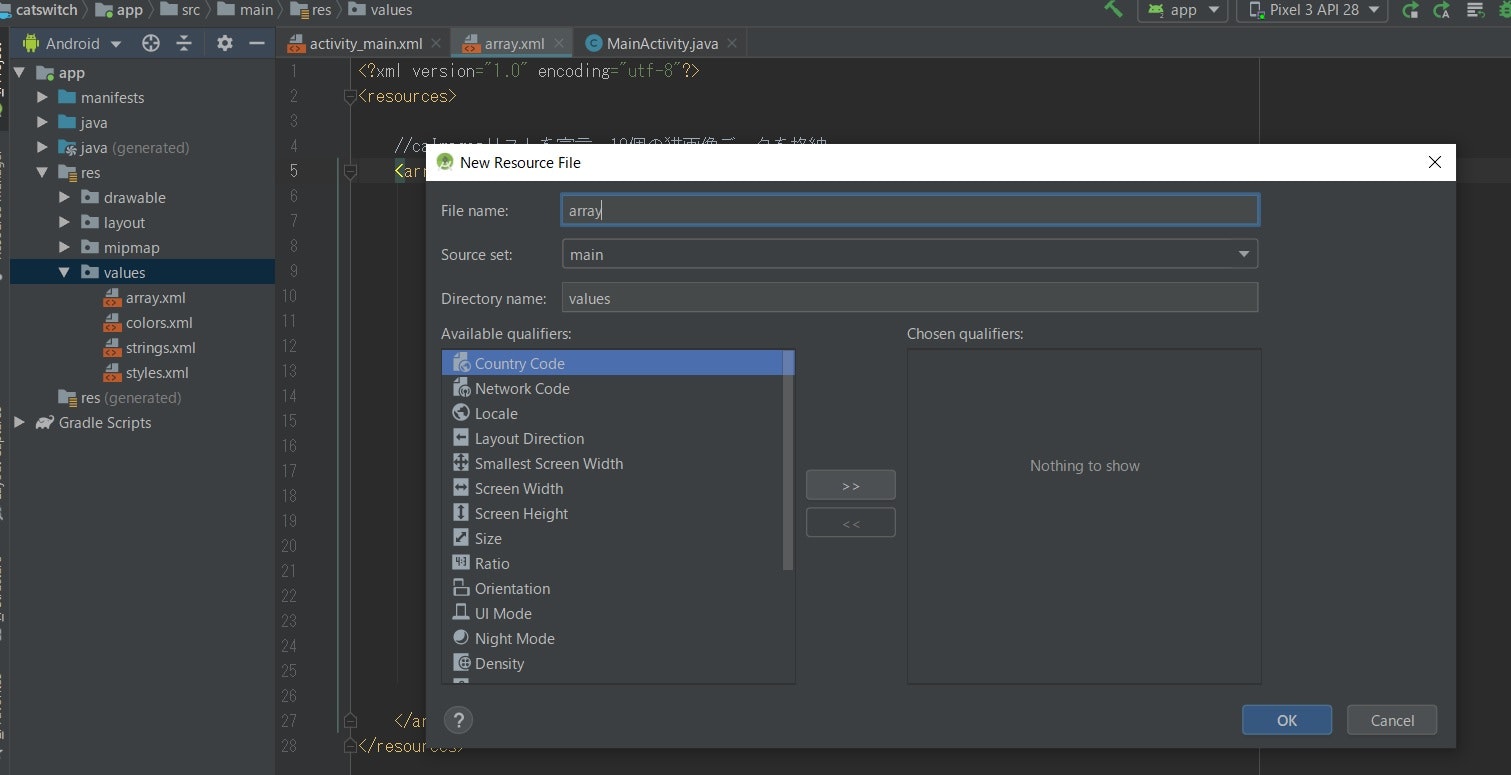Select the Night Mode qualifier

point(613,638)
